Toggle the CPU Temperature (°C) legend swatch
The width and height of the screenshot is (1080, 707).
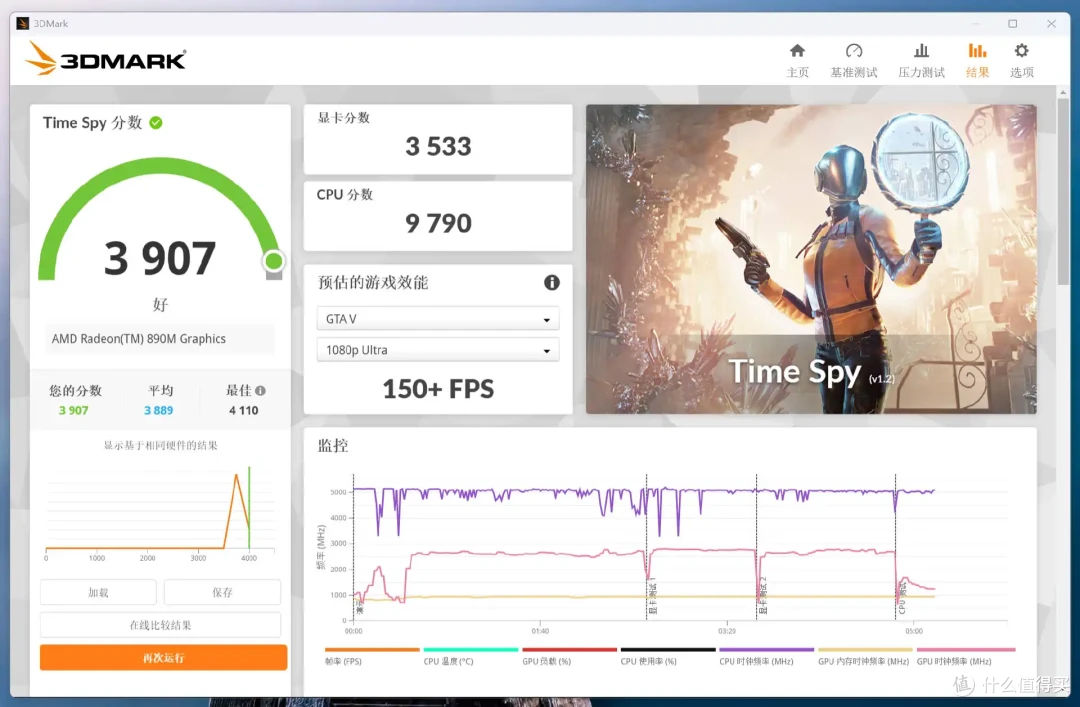(x=470, y=650)
